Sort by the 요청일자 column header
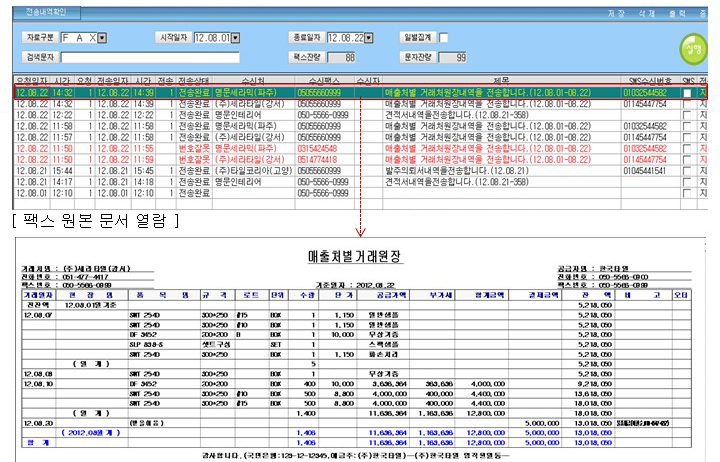Image resolution: width=720 pixels, height=462 pixels. point(32,81)
